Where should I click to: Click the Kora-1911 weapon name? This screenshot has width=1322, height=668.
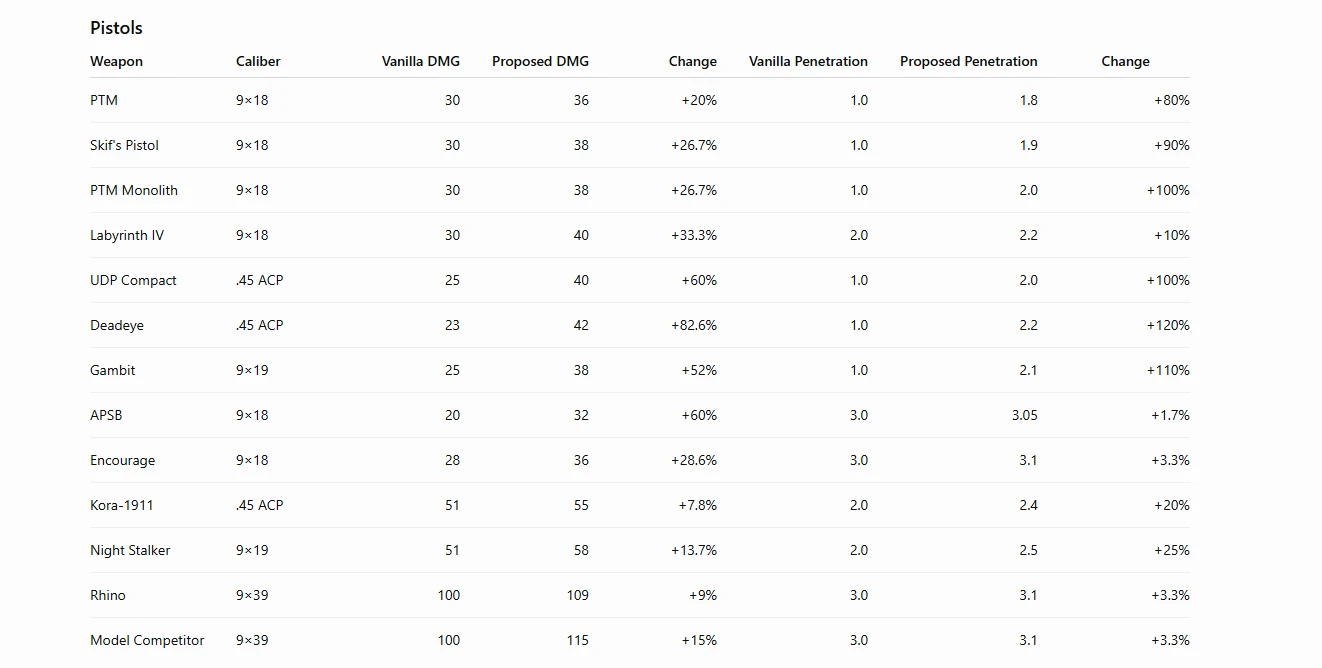pyautogui.click(x=122, y=505)
